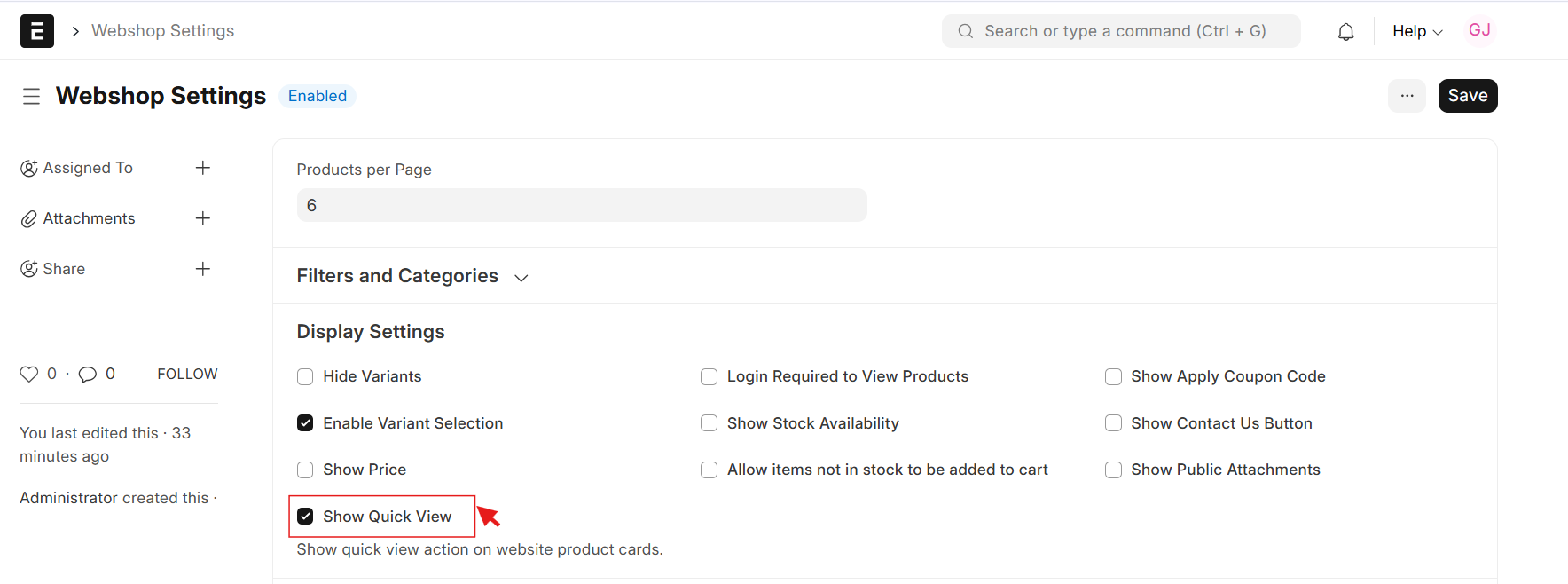Click the Share person icon
This screenshot has width=1568, height=584.
29,269
